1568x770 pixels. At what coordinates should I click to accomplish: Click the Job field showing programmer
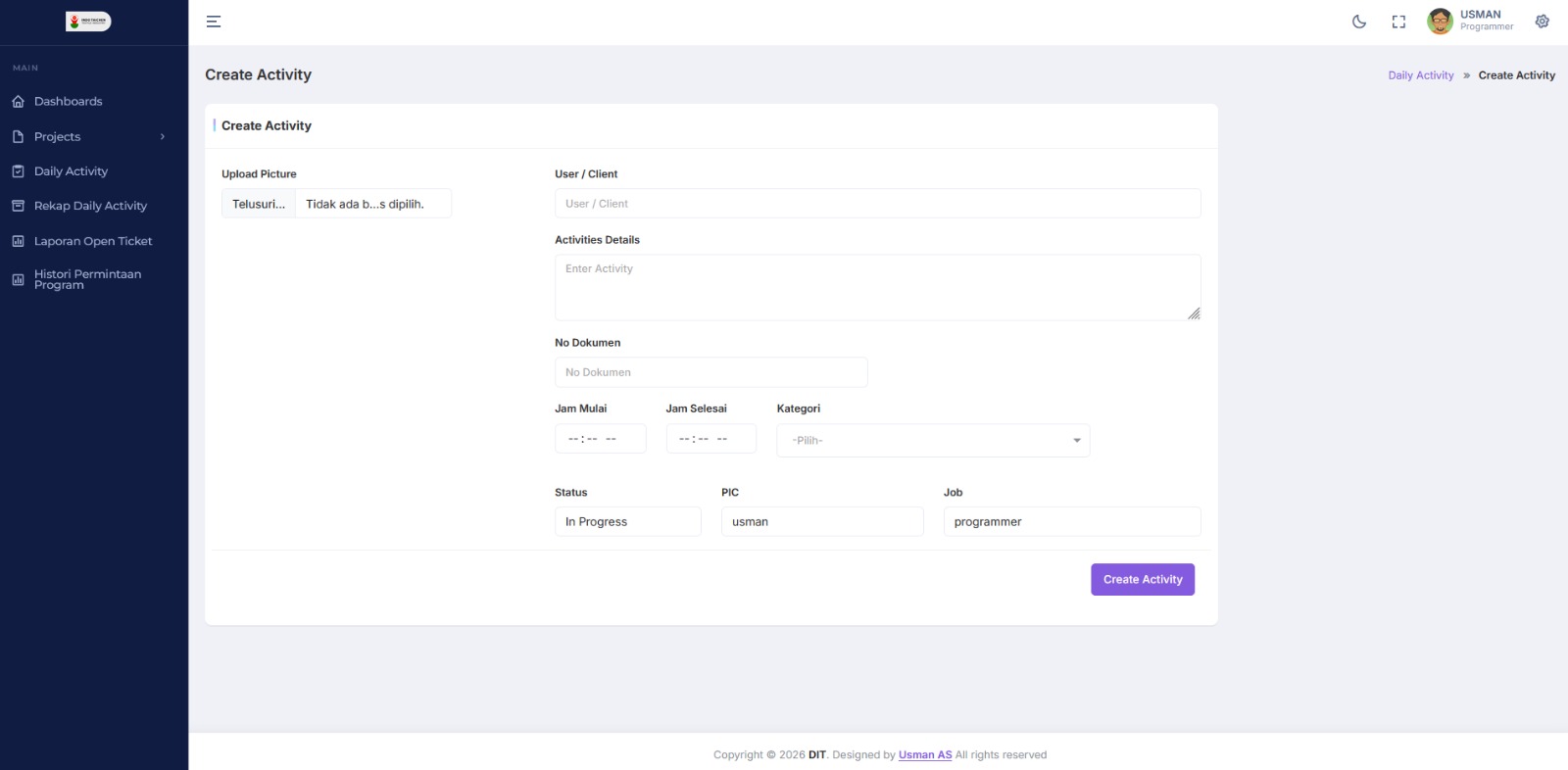1072,522
